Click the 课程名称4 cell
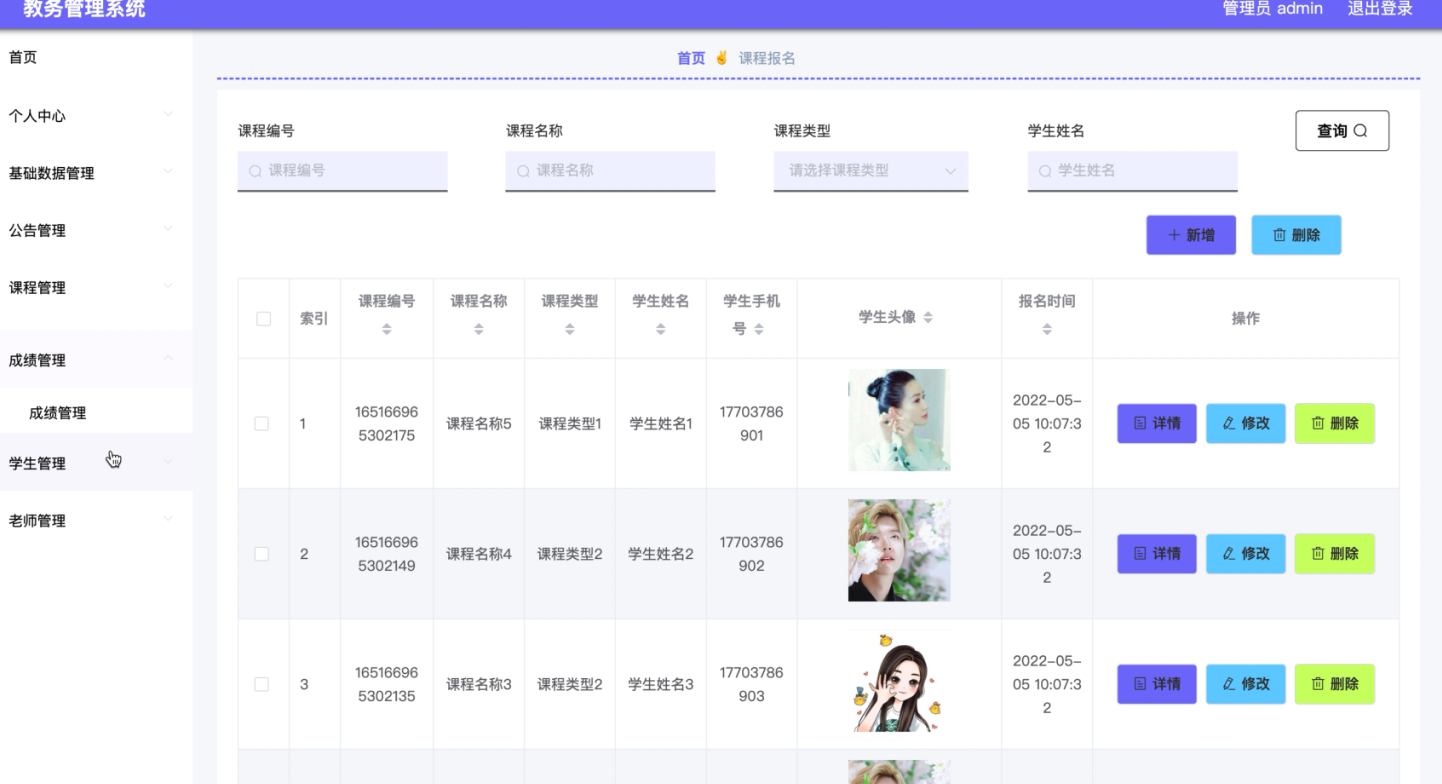The width and height of the screenshot is (1442, 784). click(479, 554)
